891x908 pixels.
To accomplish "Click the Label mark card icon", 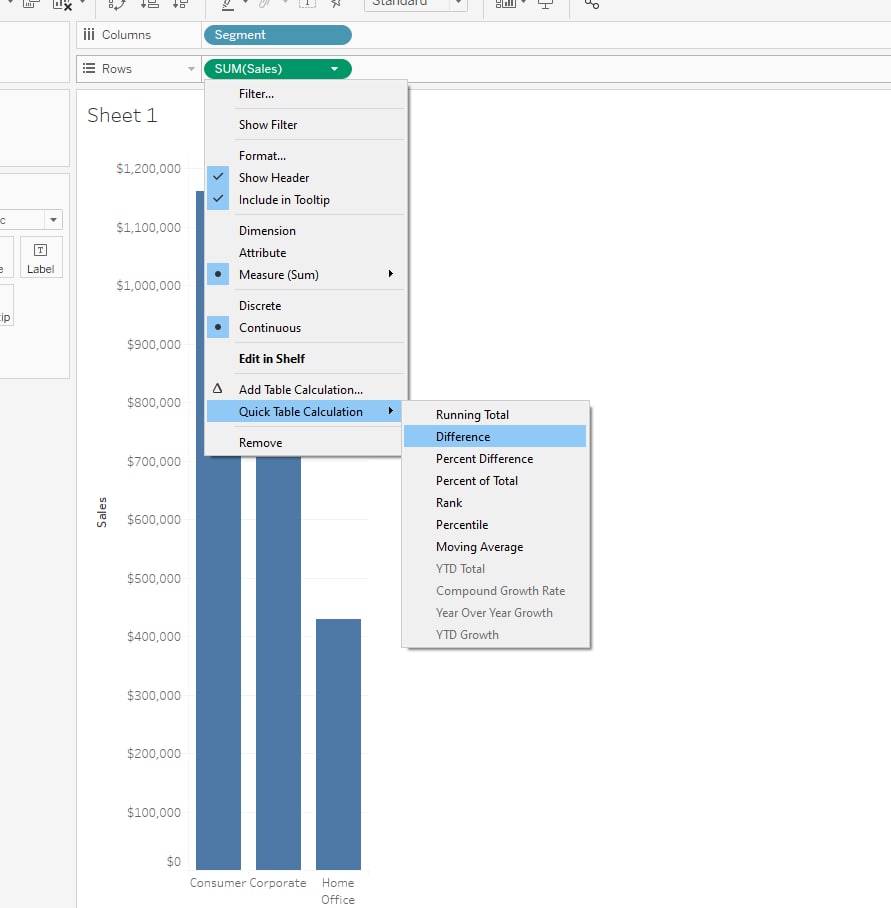I will click(41, 250).
